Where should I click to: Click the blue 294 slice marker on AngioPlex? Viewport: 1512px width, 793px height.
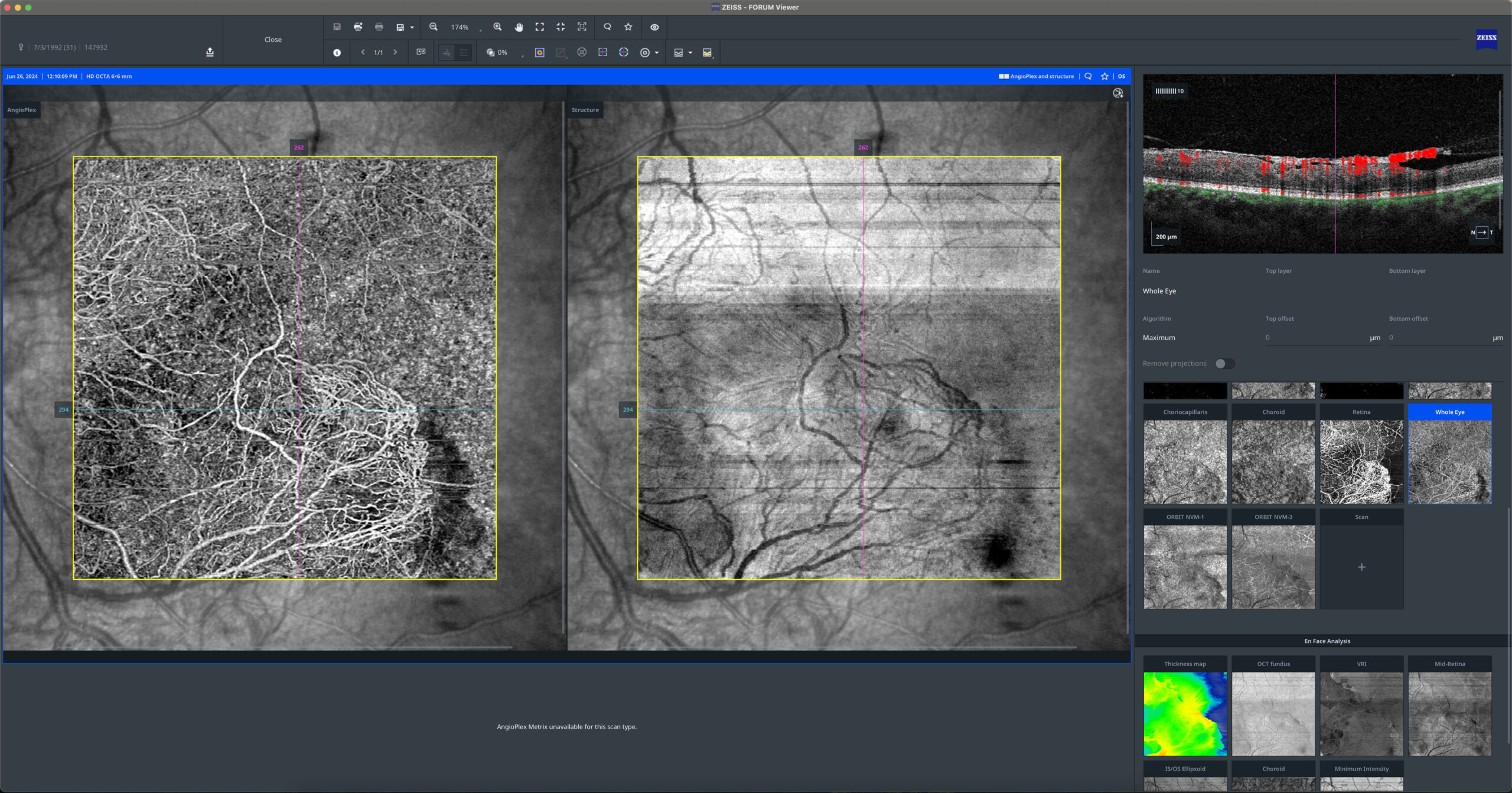click(x=63, y=410)
